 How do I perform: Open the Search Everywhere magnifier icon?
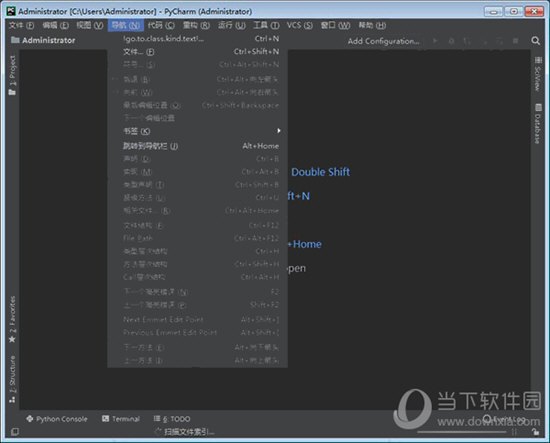click(x=535, y=41)
